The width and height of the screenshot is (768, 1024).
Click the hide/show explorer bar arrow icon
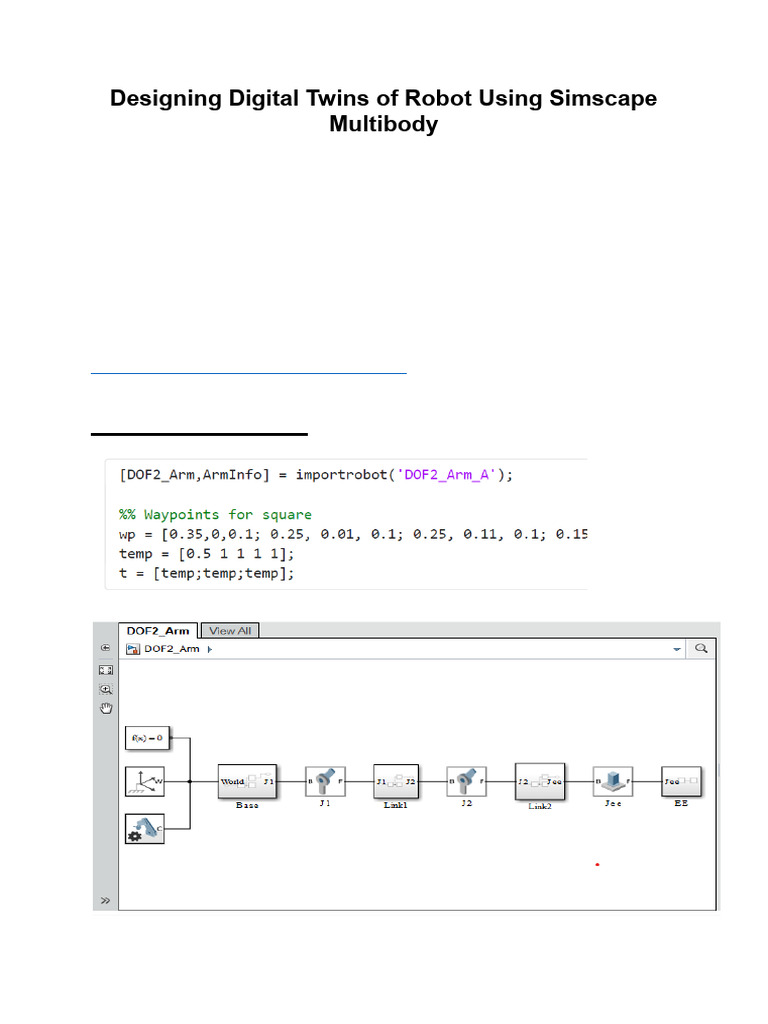pos(106,648)
